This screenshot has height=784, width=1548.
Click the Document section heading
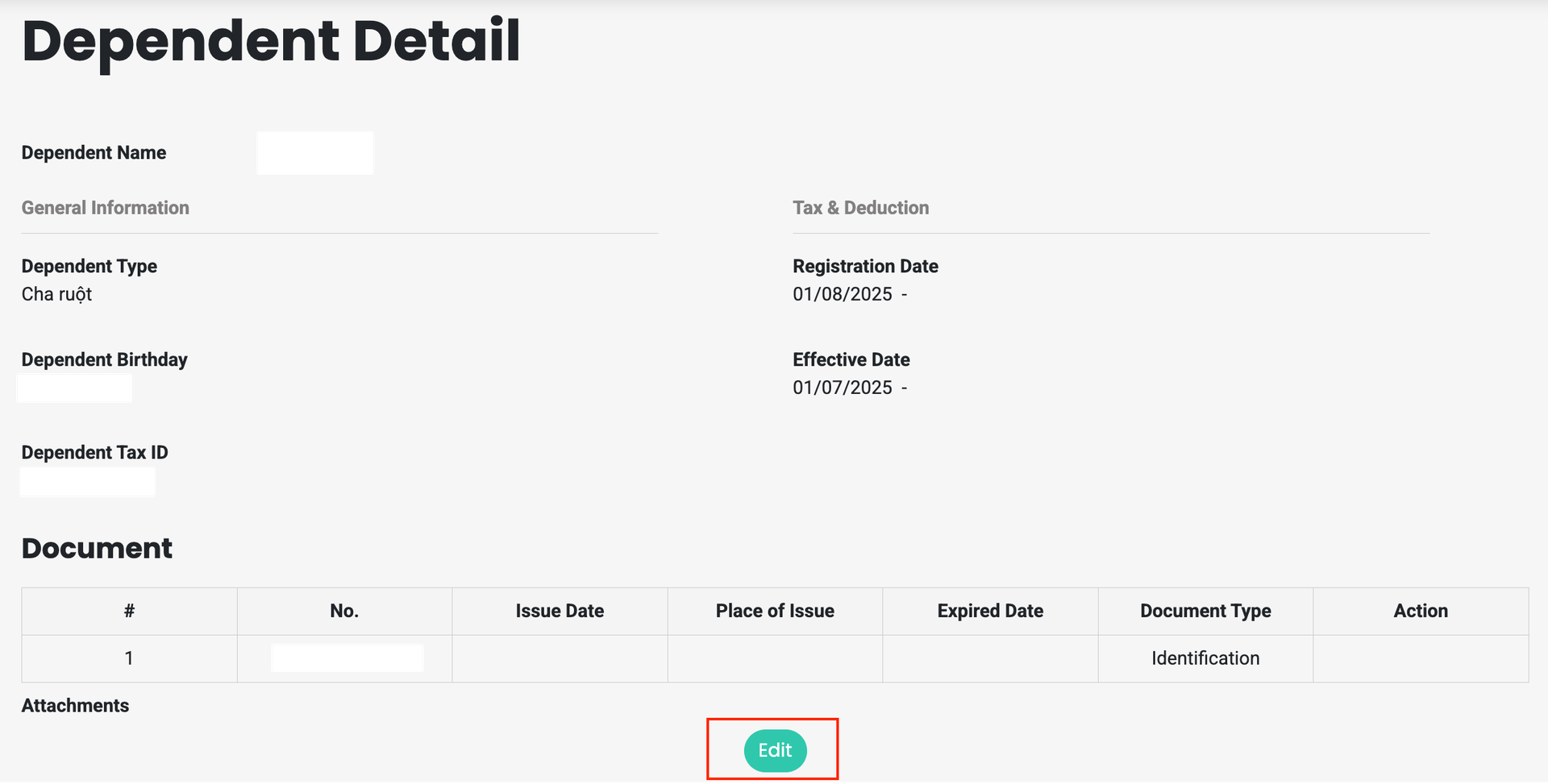97,548
